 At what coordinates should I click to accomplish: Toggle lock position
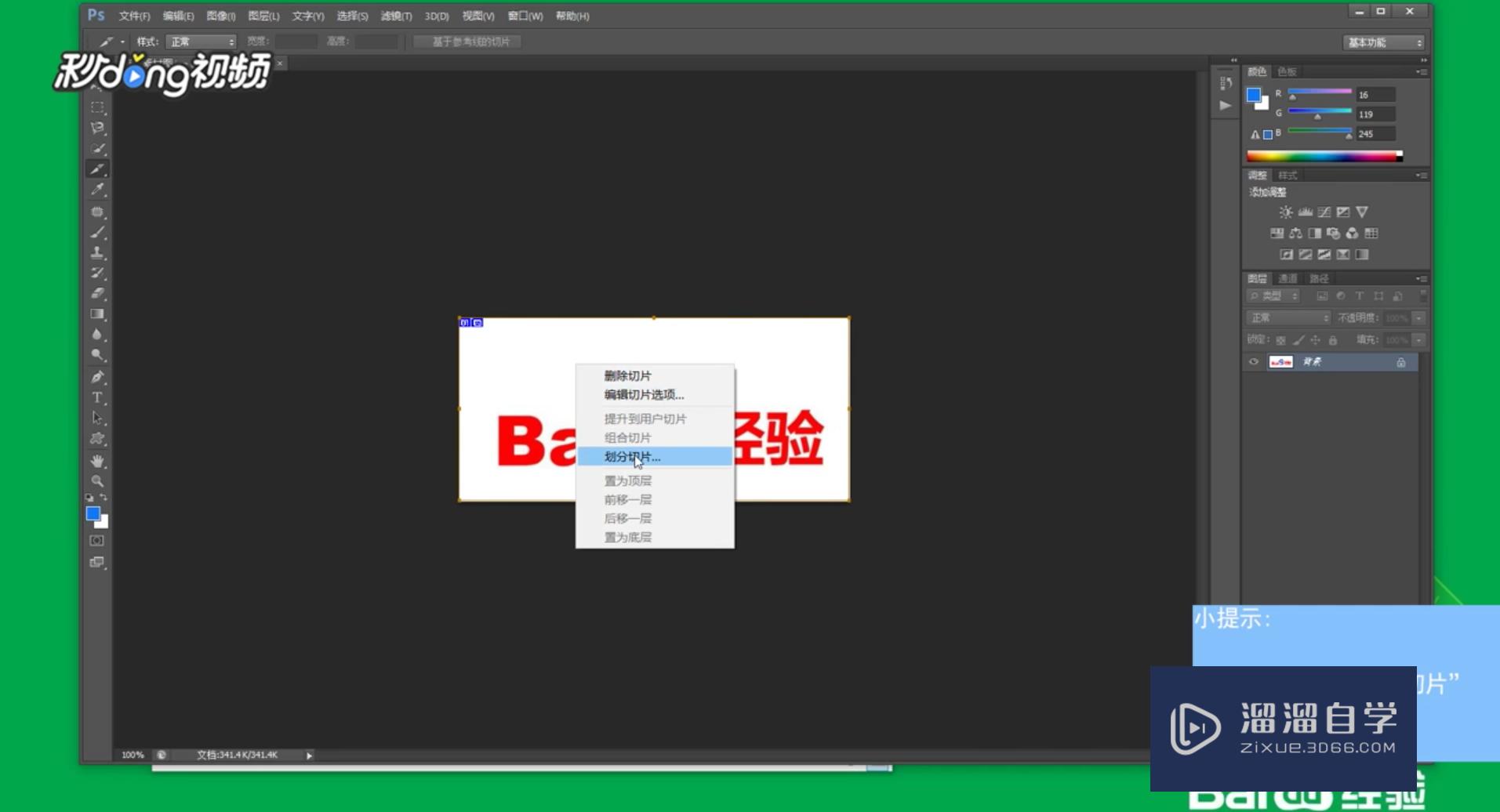coord(1316,340)
